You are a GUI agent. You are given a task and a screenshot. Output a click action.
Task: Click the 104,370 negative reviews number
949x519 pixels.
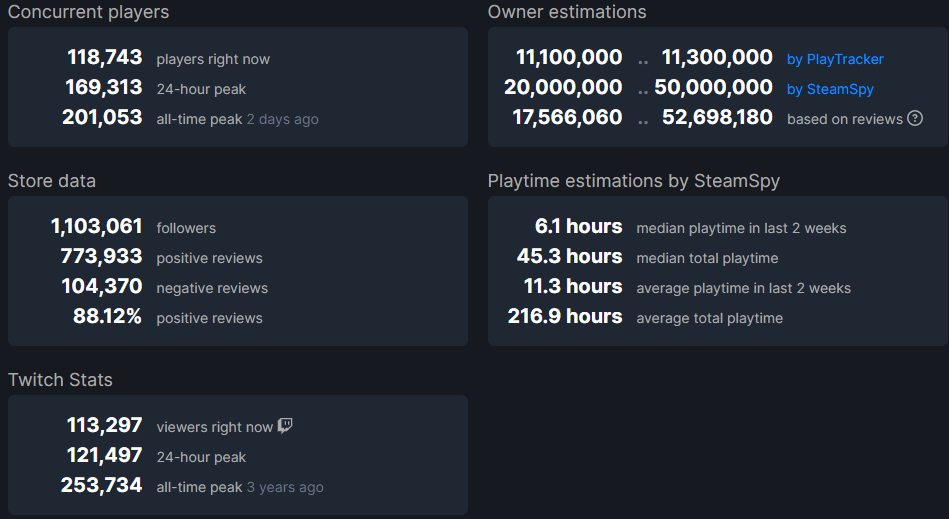102,286
